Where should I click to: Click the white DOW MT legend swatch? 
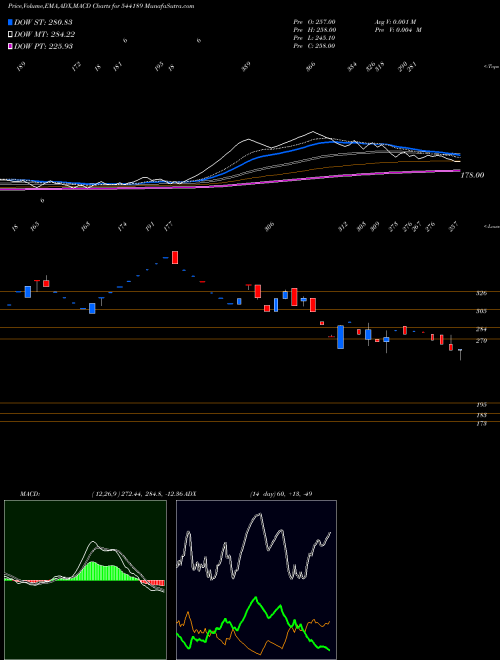(x=10, y=34)
